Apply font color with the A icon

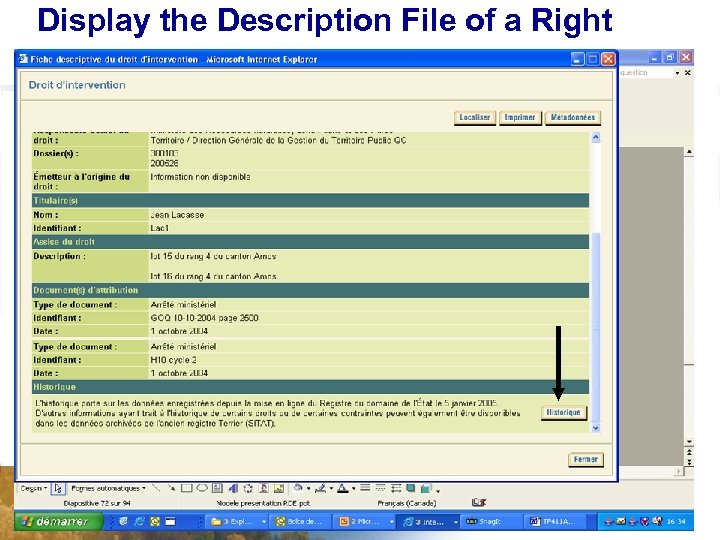click(343, 488)
